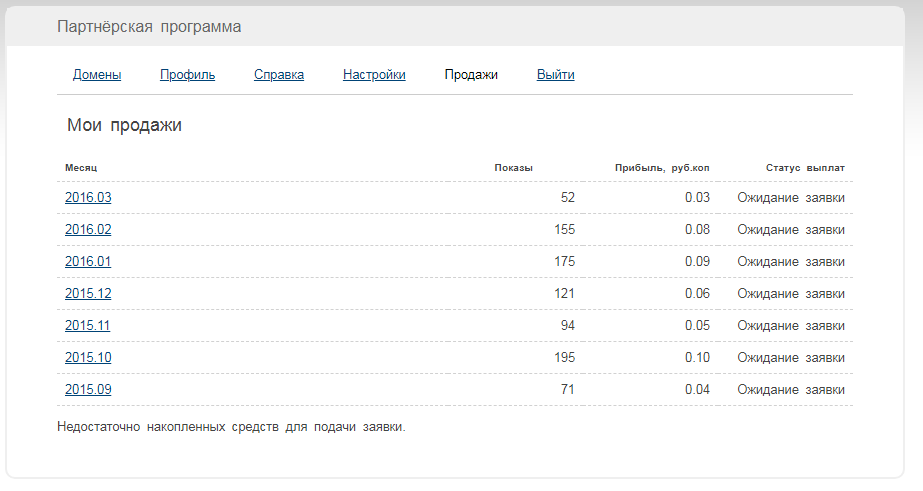Go to the Профиль page

click(187, 75)
